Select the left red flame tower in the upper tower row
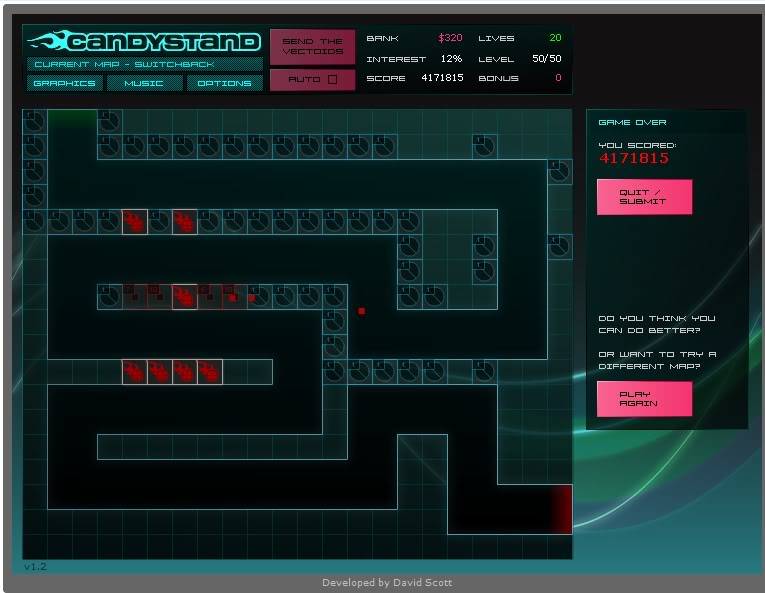The image size is (765, 593). click(x=135, y=222)
